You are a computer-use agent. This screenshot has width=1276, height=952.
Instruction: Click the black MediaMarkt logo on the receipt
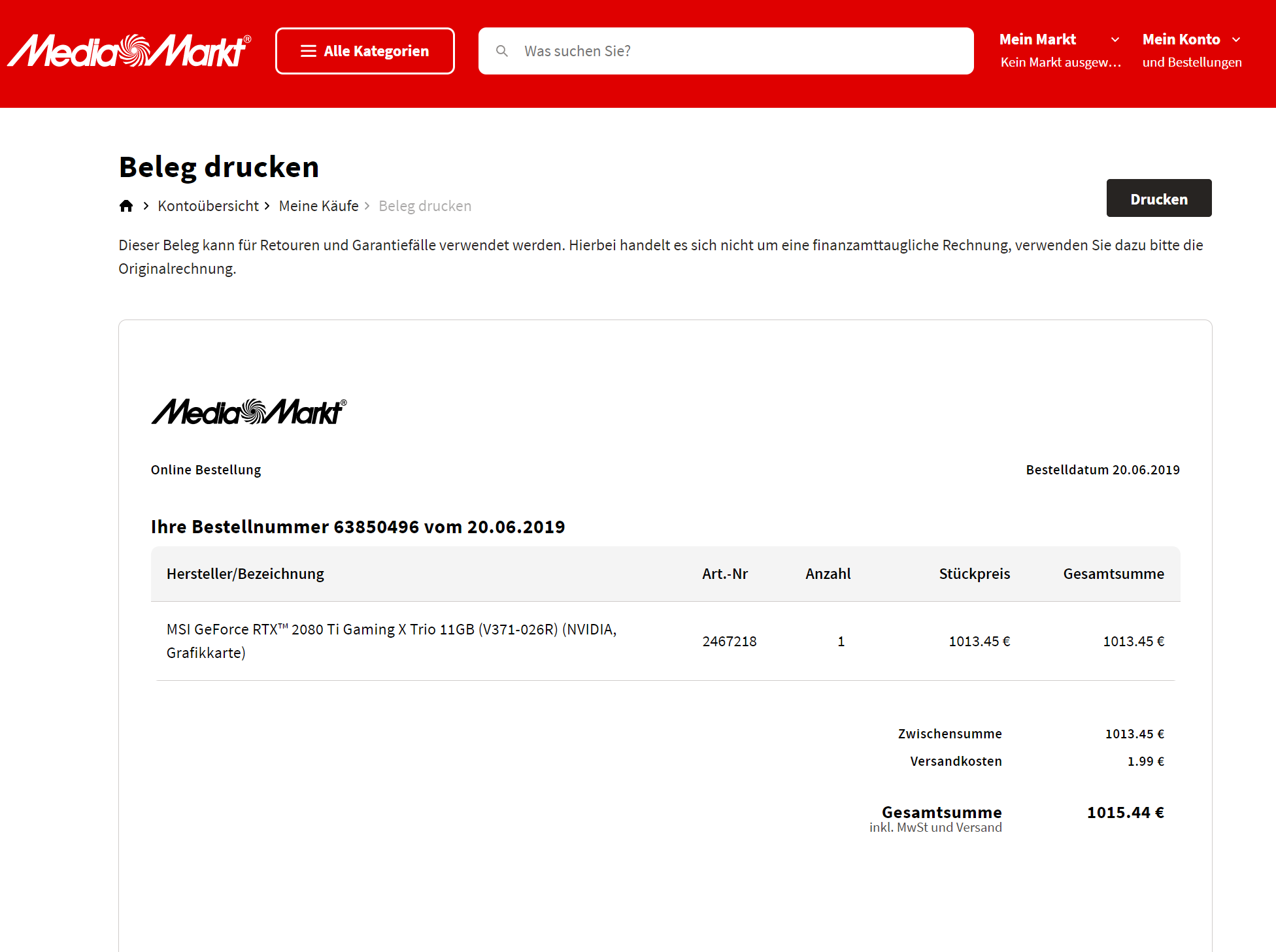(x=248, y=412)
